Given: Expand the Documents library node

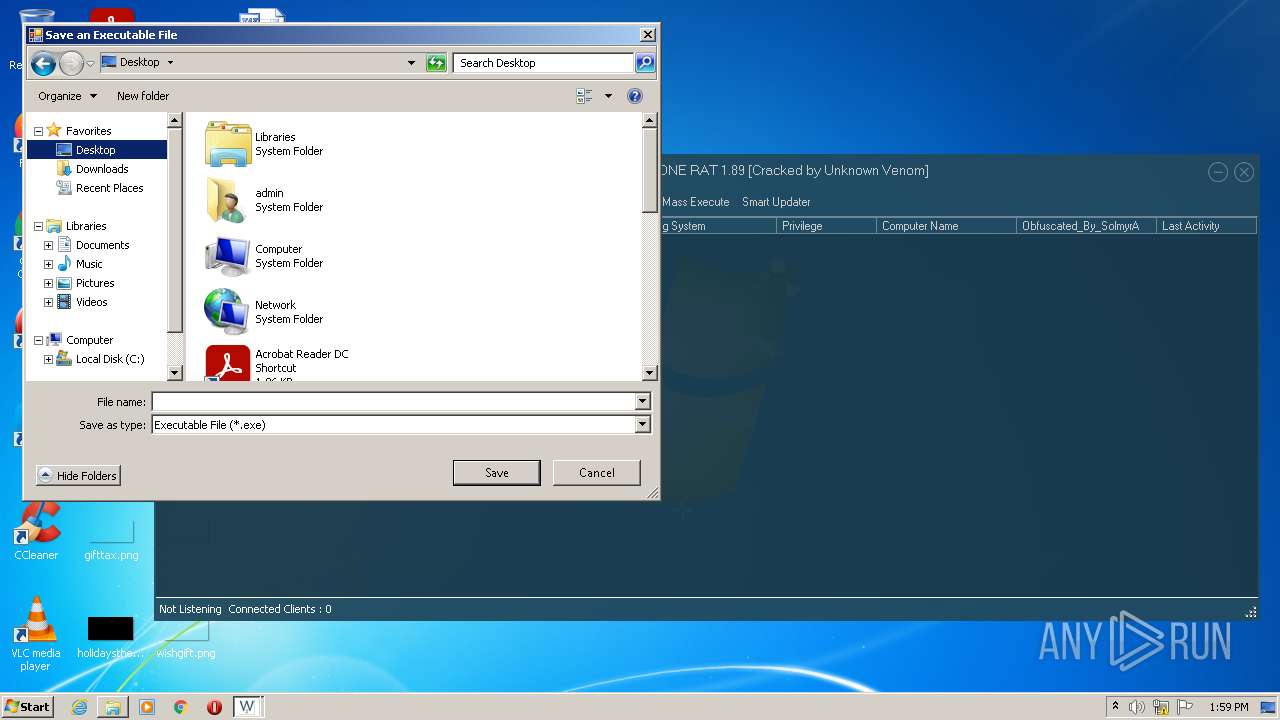Looking at the screenshot, I should pyautogui.click(x=48, y=245).
